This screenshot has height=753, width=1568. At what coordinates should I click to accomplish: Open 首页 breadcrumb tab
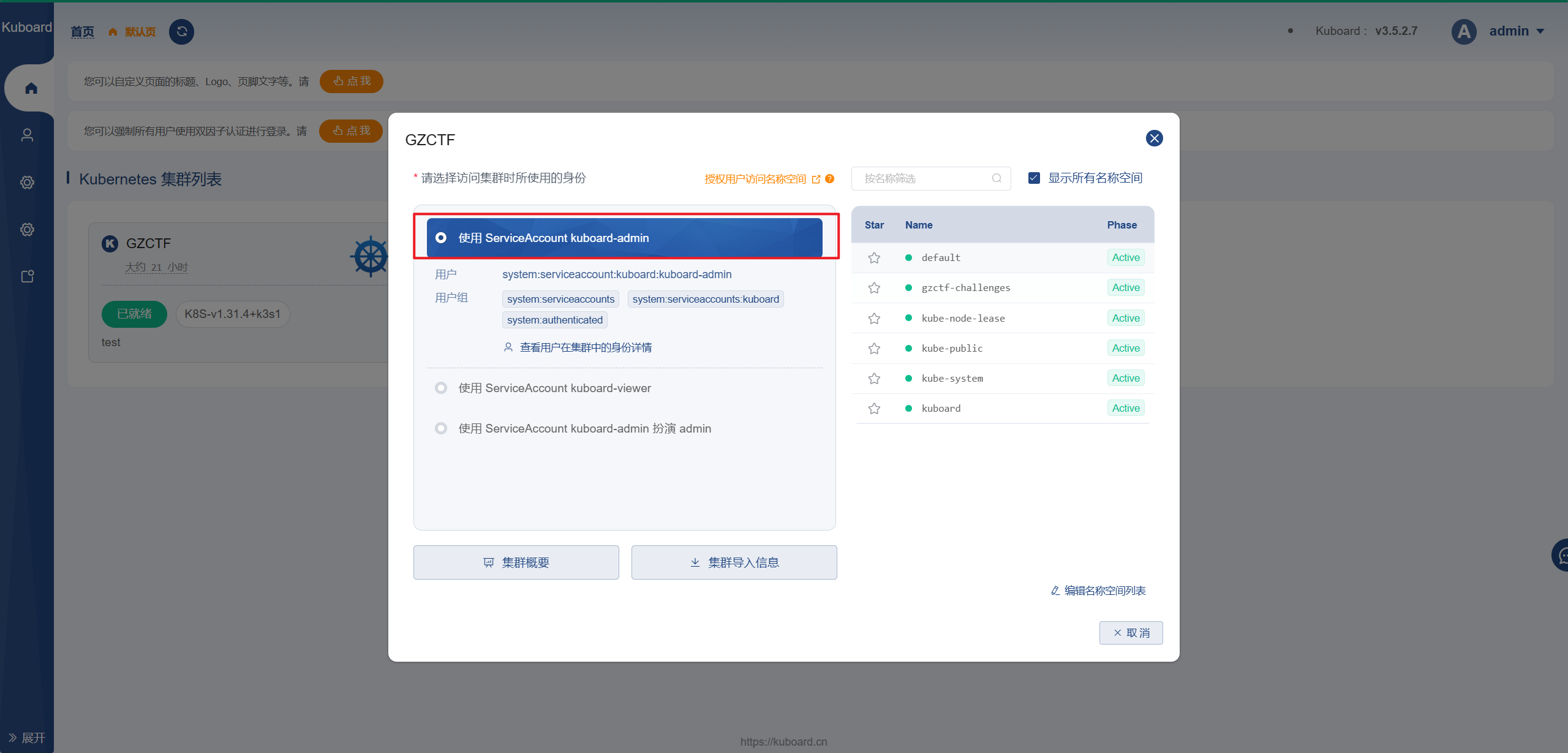pyautogui.click(x=82, y=32)
